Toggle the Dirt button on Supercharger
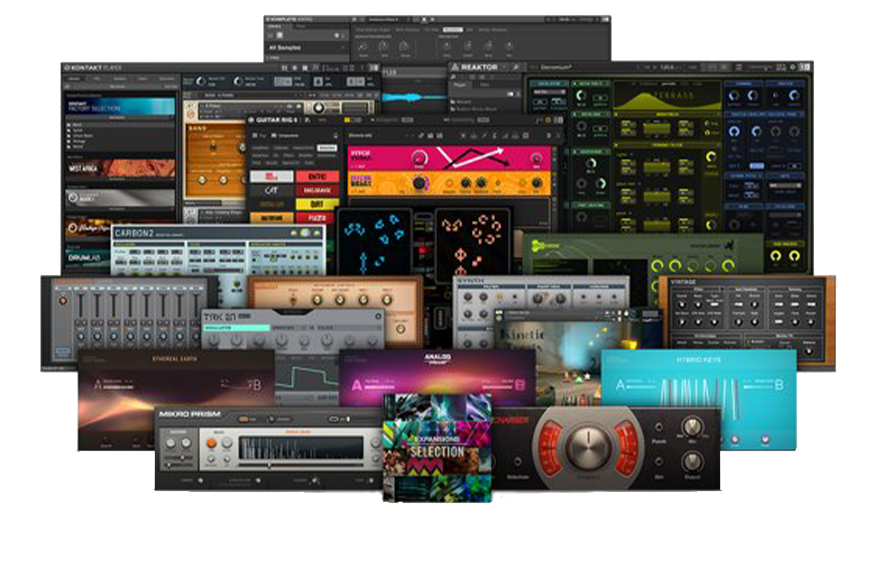Screen dimensions: 876x576 [659, 462]
